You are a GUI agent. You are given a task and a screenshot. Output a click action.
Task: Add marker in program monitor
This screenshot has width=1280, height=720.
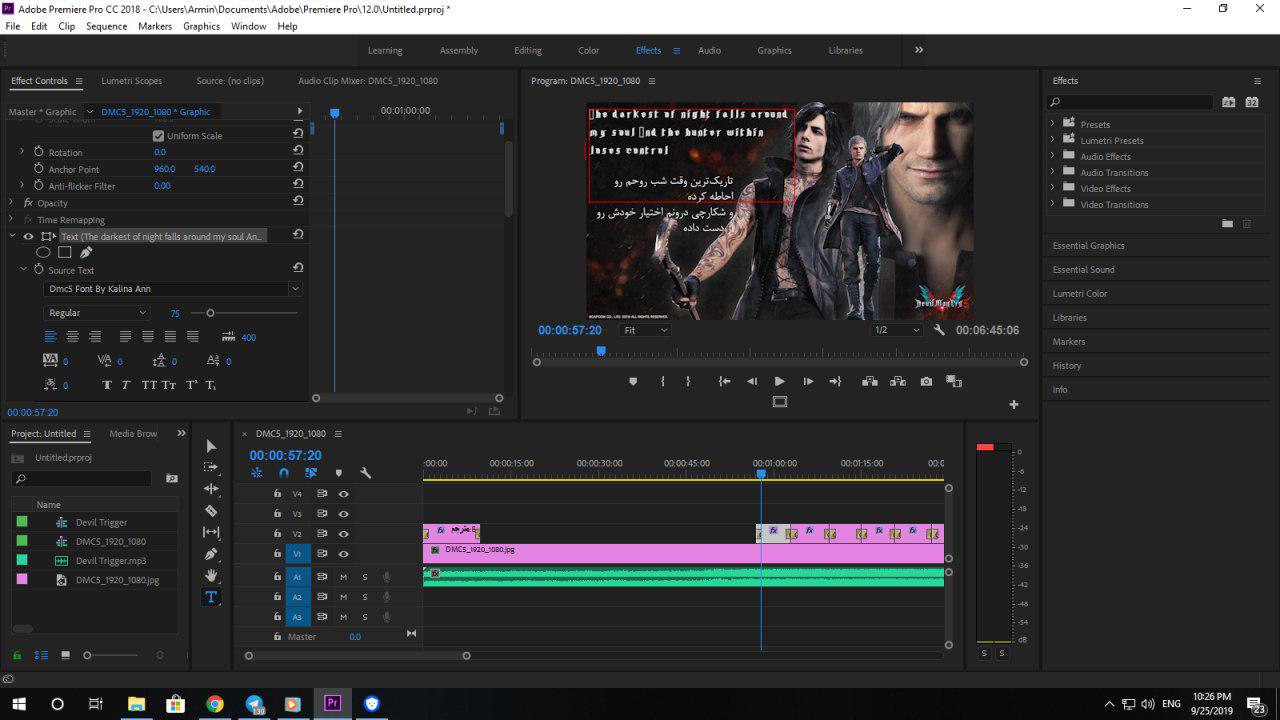click(x=633, y=381)
